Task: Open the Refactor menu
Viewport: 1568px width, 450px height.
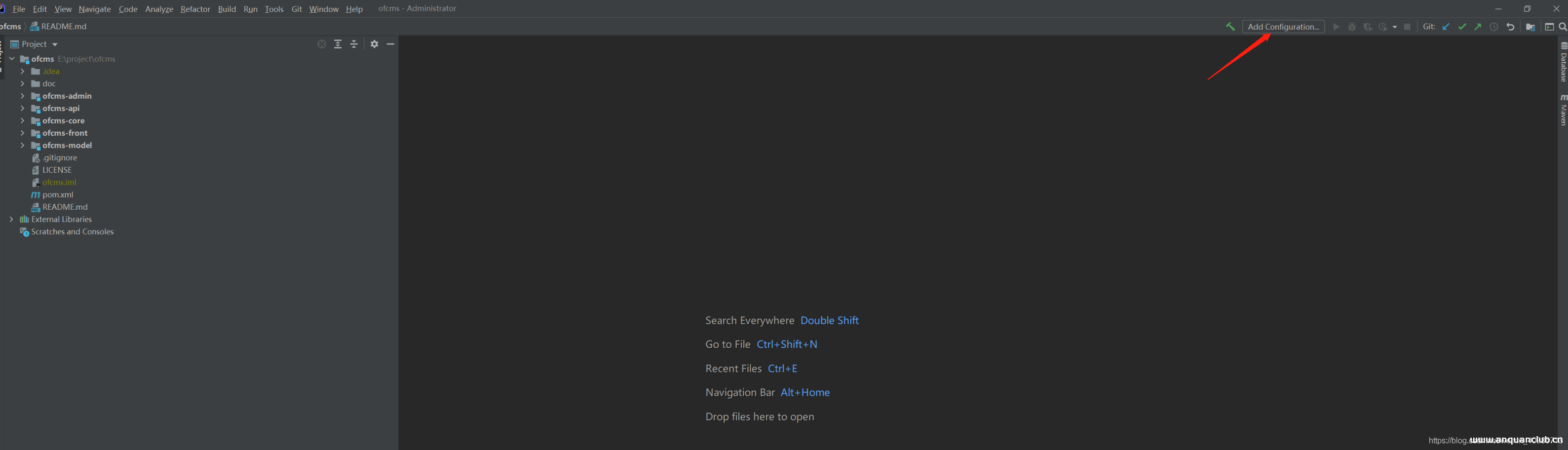Action: (x=195, y=9)
